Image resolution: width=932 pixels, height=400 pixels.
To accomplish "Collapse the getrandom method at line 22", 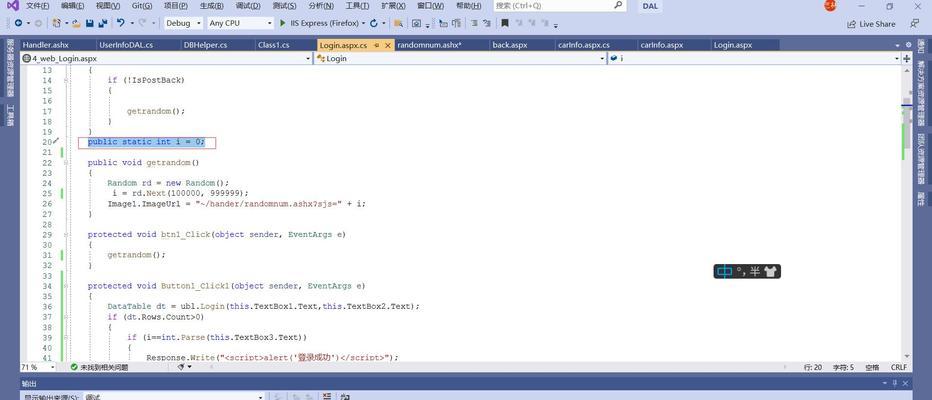I will click(x=67, y=162).
